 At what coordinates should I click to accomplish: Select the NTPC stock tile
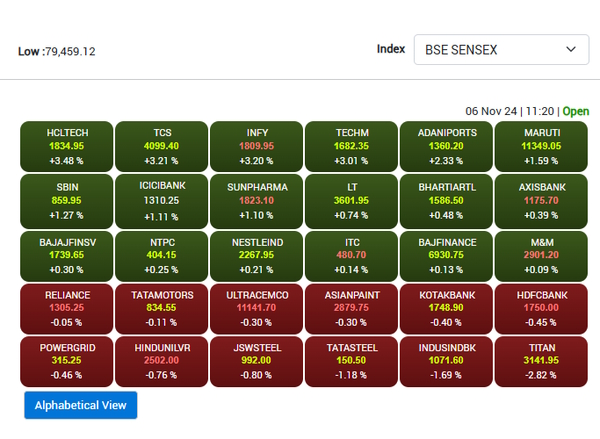tap(161, 256)
